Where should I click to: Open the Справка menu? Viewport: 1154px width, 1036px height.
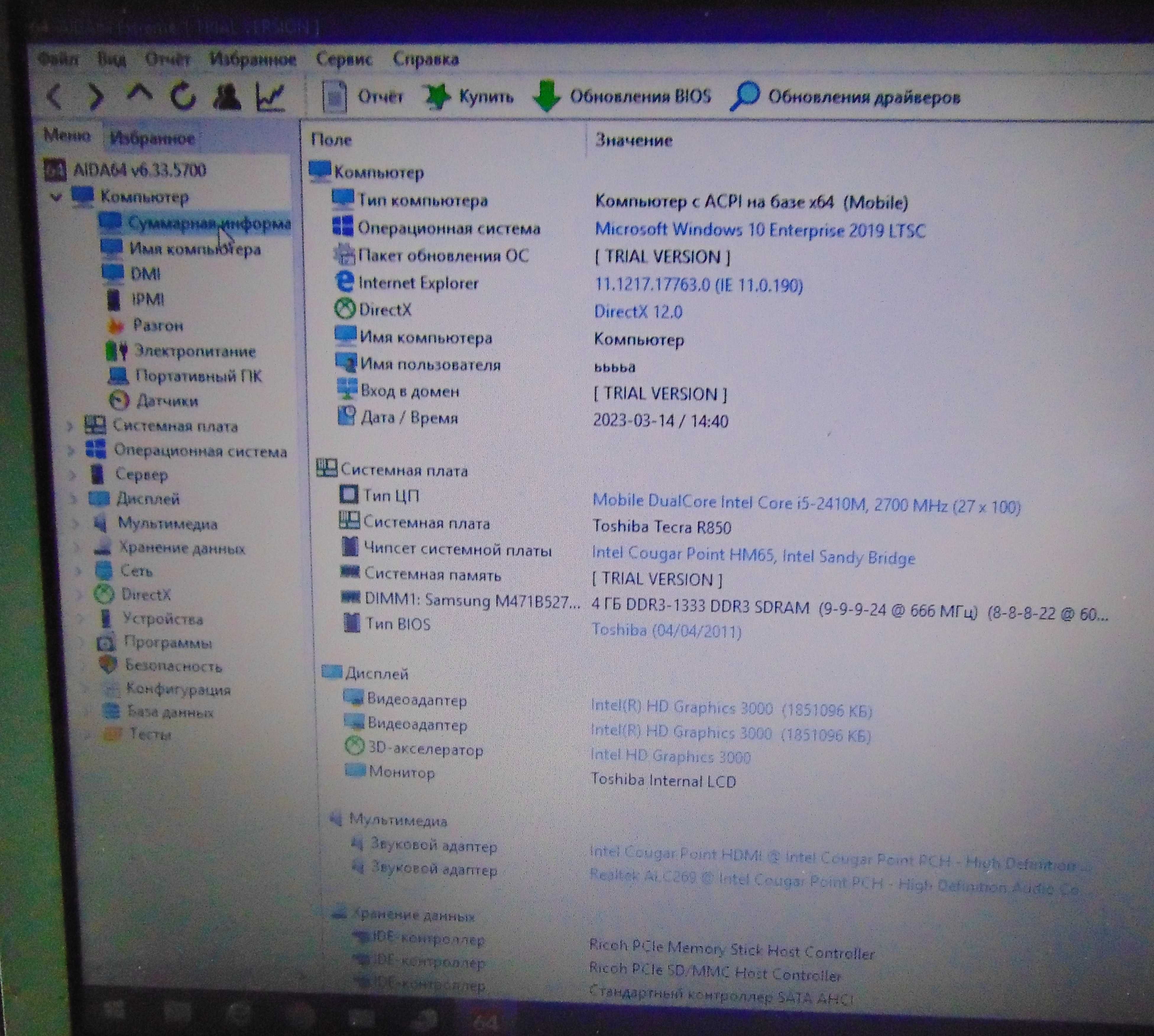[426, 59]
